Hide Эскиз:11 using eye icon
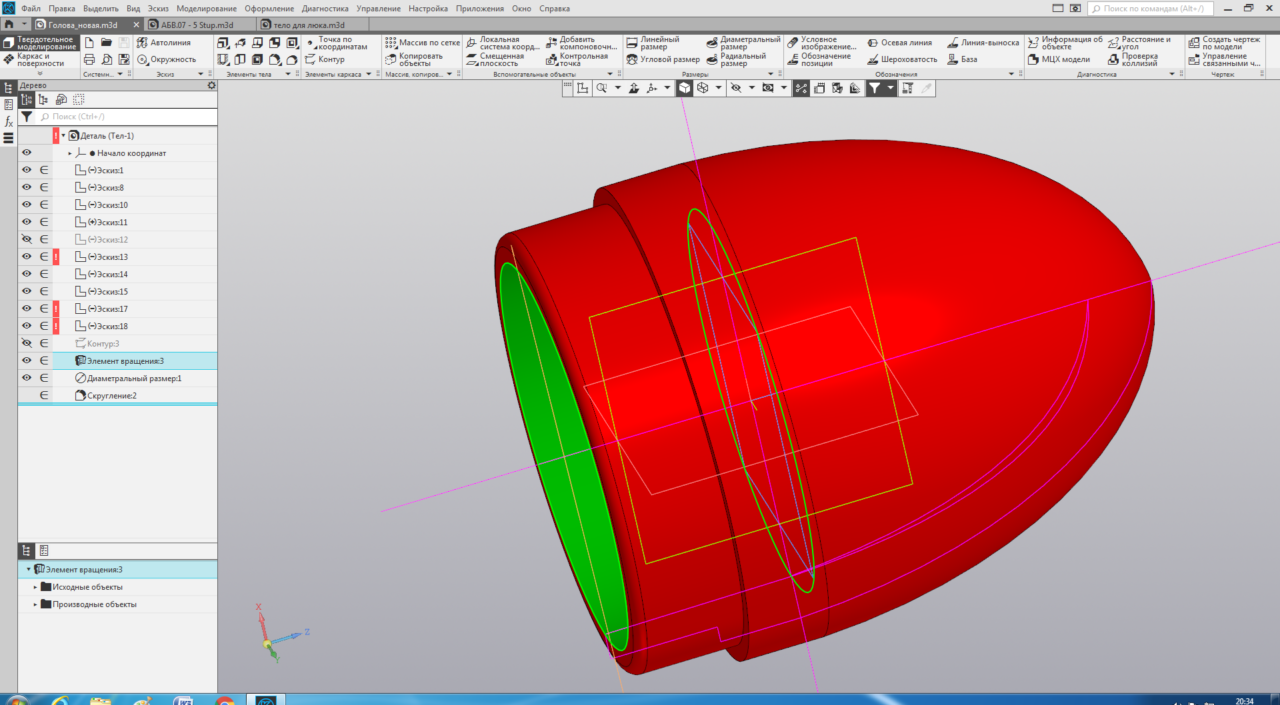1280x705 pixels. pos(27,222)
